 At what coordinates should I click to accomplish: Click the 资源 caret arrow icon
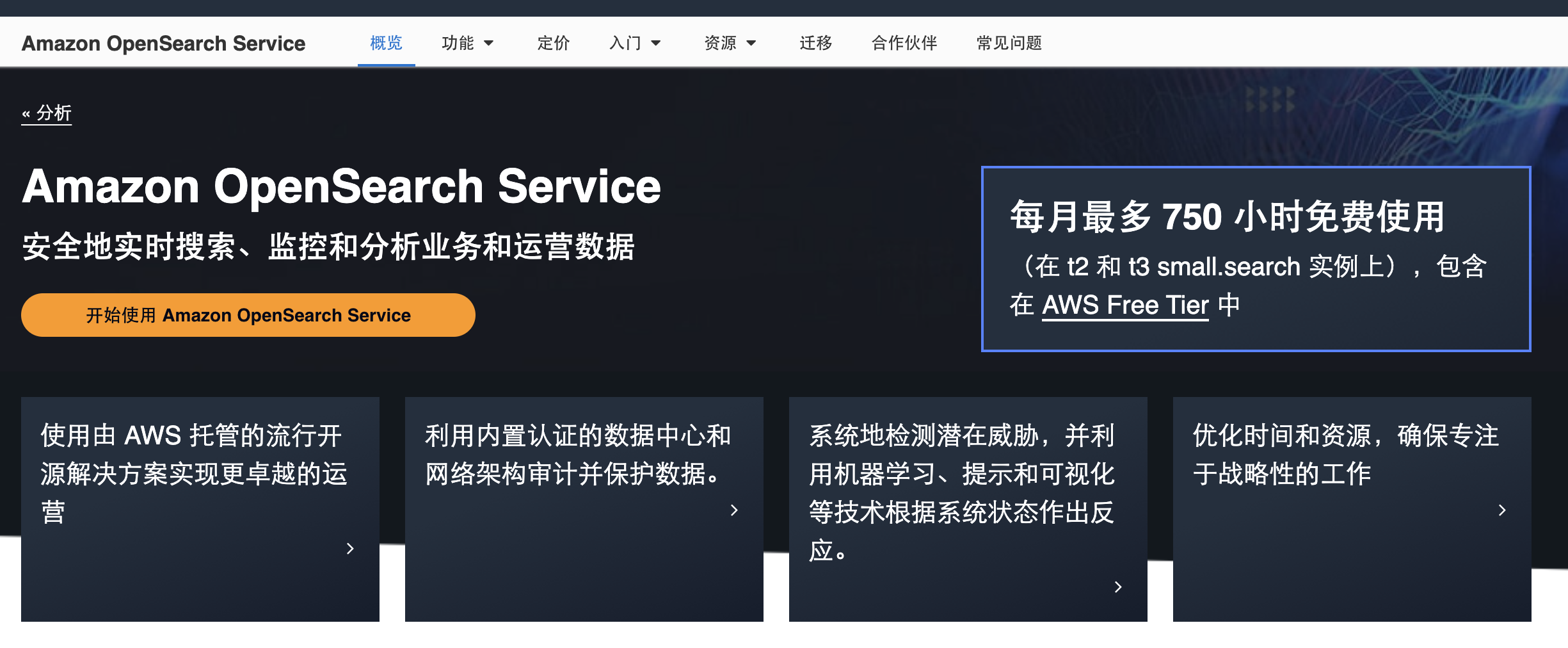(x=751, y=44)
